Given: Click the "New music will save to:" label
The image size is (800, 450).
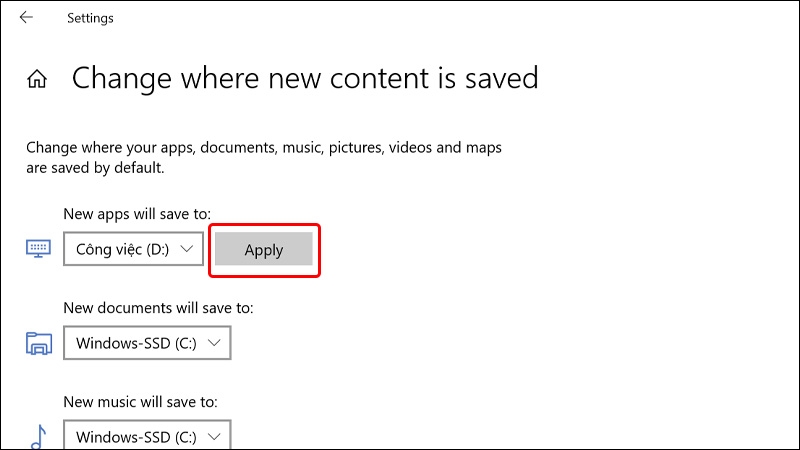Looking at the screenshot, I should 140,402.
